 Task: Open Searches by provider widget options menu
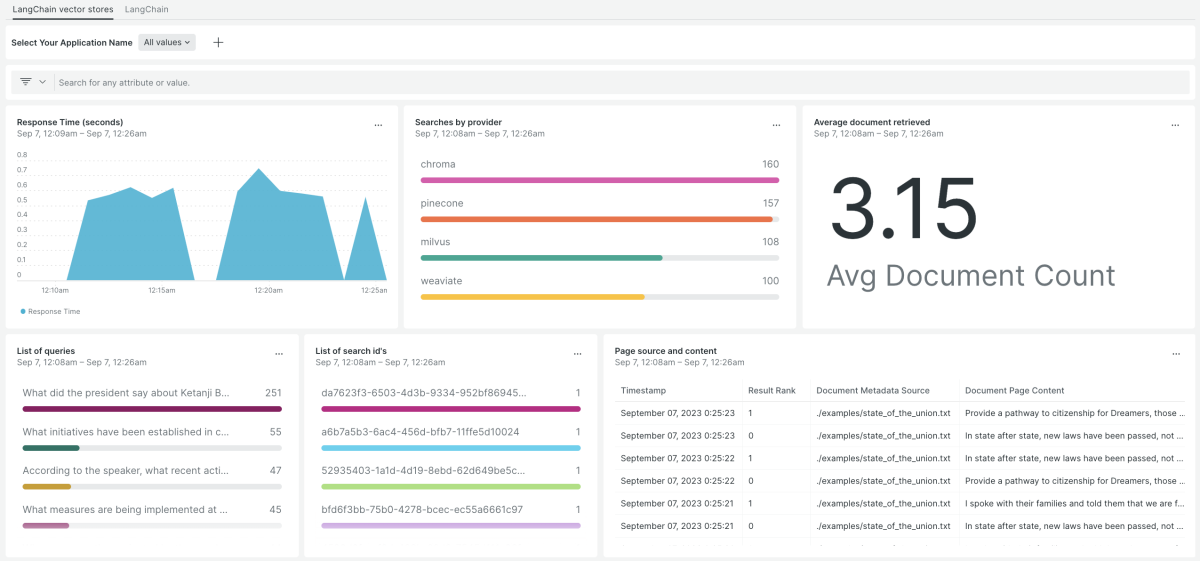coord(776,125)
